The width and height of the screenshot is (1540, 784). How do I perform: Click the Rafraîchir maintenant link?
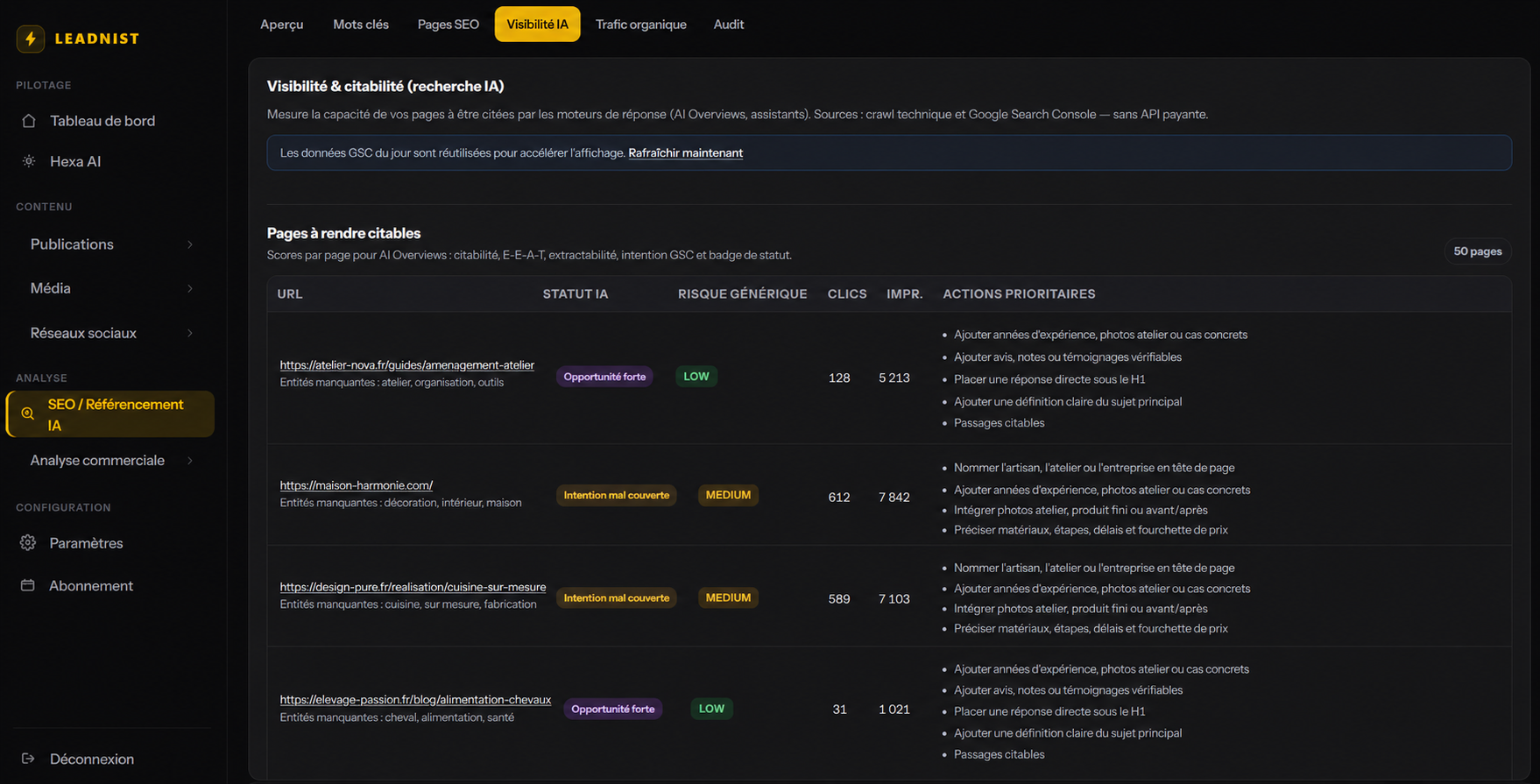tap(685, 152)
